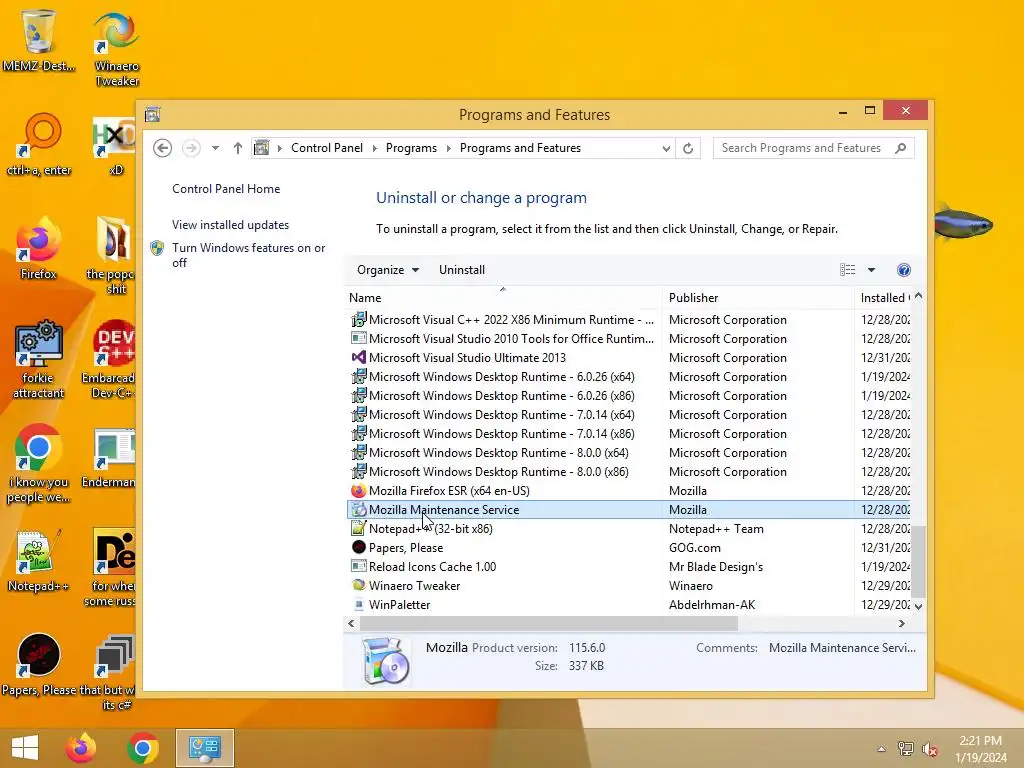Show hidden tray icons
This screenshot has width=1024, height=768.
coord(882,749)
